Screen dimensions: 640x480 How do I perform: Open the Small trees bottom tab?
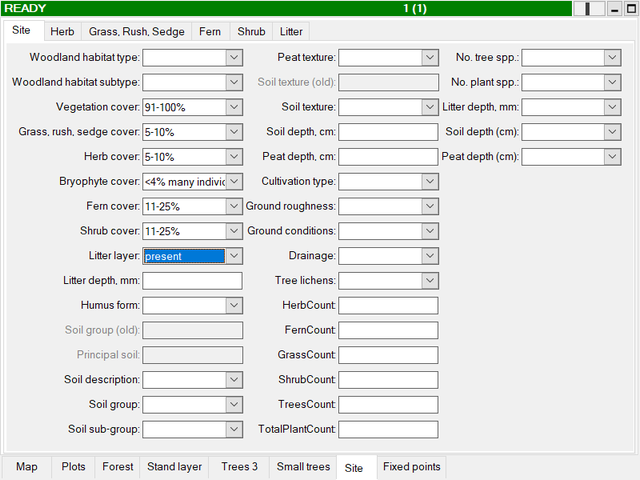pos(303,467)
